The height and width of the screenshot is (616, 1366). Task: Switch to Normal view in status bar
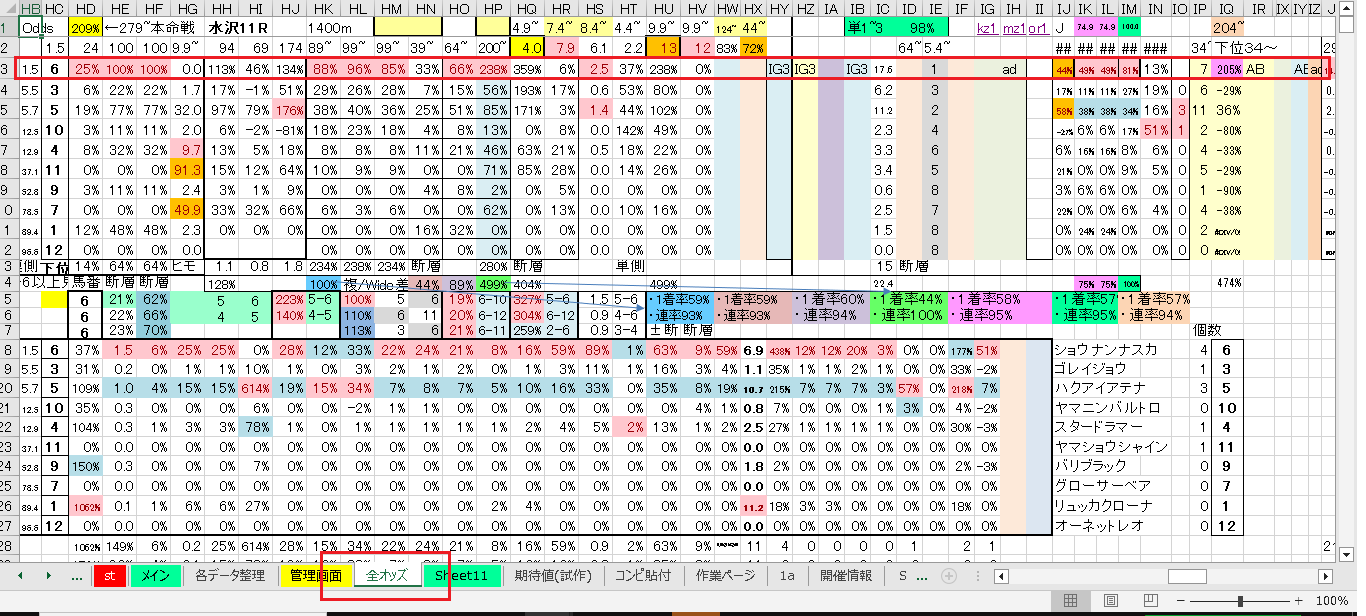[1070, 601]
